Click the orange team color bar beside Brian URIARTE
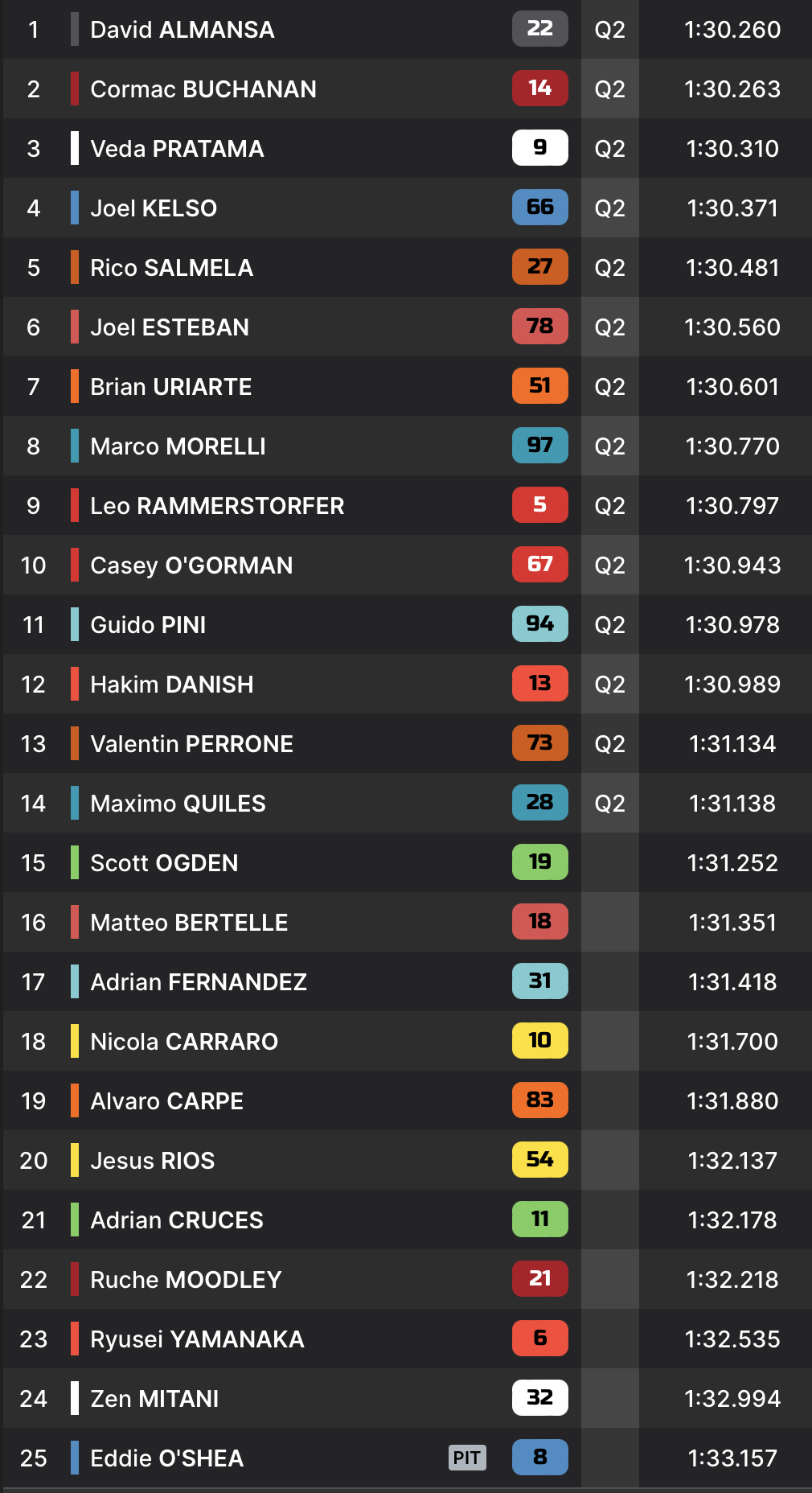The height and width of the screenshot is (1493, 812). click(x=75, y=387)
